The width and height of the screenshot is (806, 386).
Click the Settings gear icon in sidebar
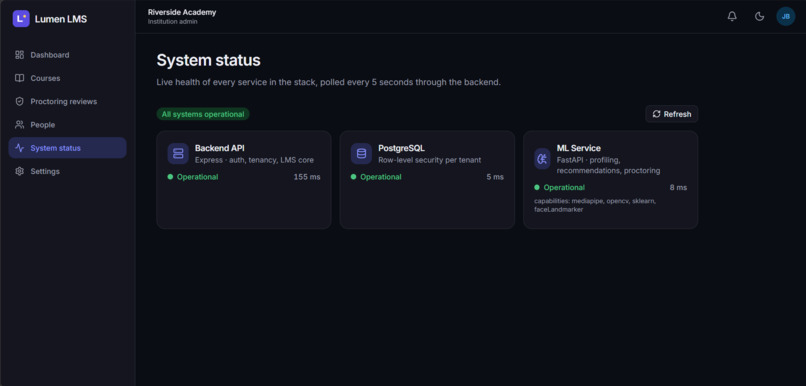point(20,171)
